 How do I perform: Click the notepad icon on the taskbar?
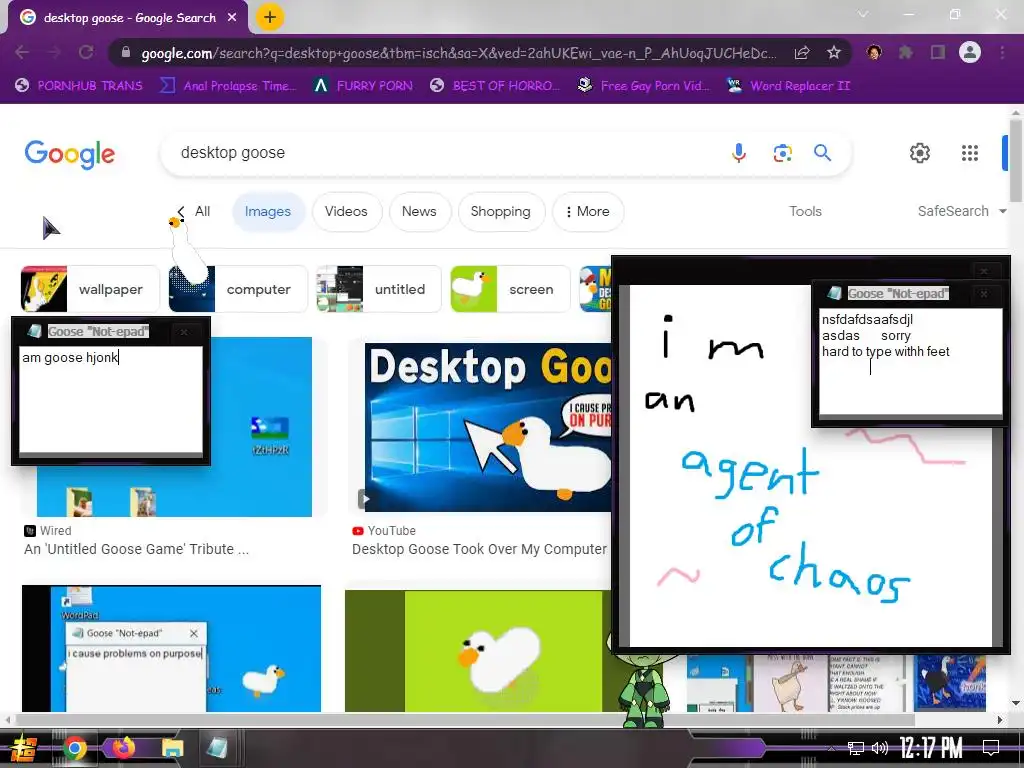(217, 748)
